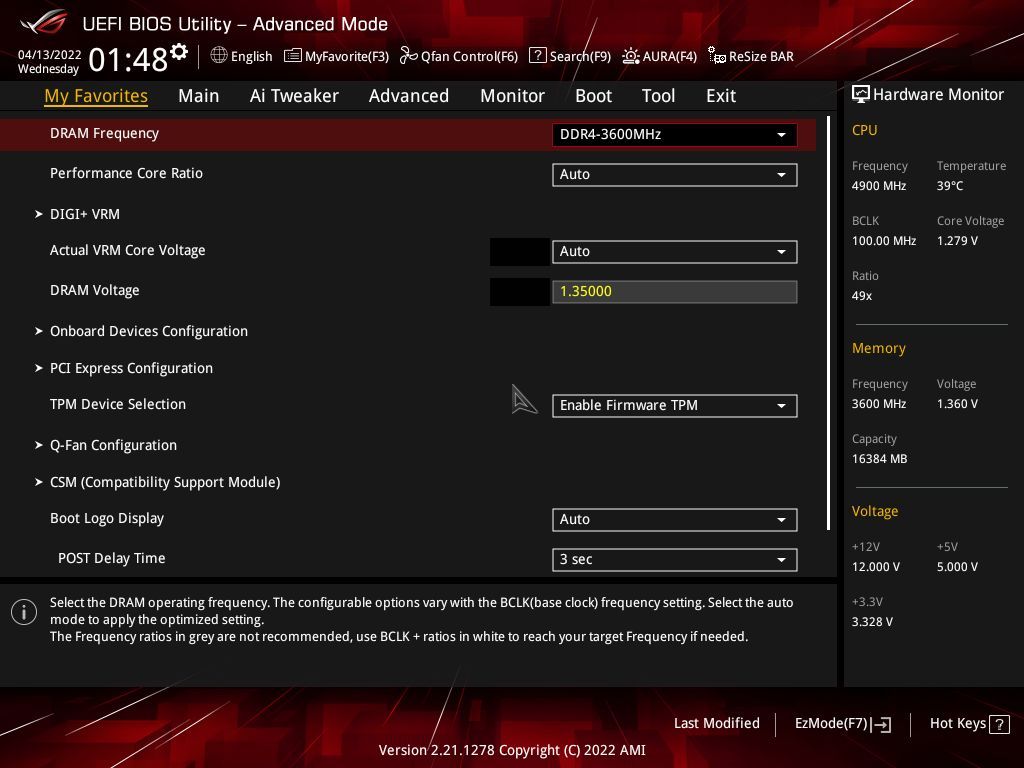
Task: Open MyFavorite(F3) list icon
Action: pos(293,56)
